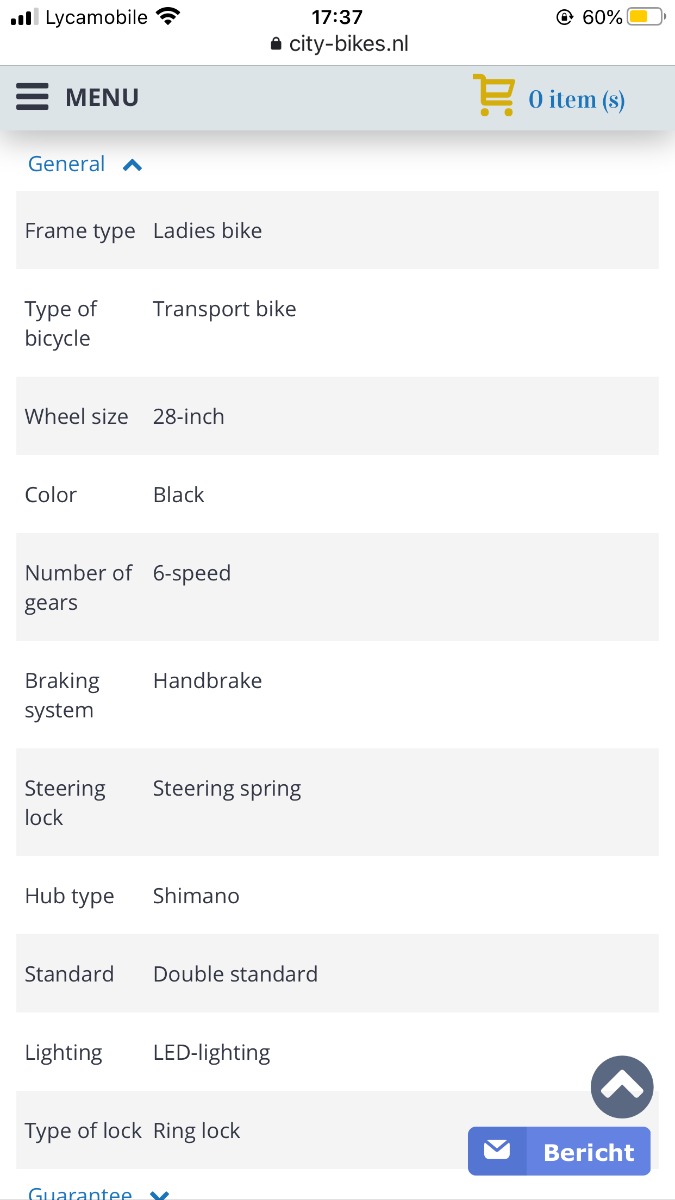Screen dimensions: 675x1200
Task: Select the Frame type Ladies bike row
Action: click(x=337, y=231)
